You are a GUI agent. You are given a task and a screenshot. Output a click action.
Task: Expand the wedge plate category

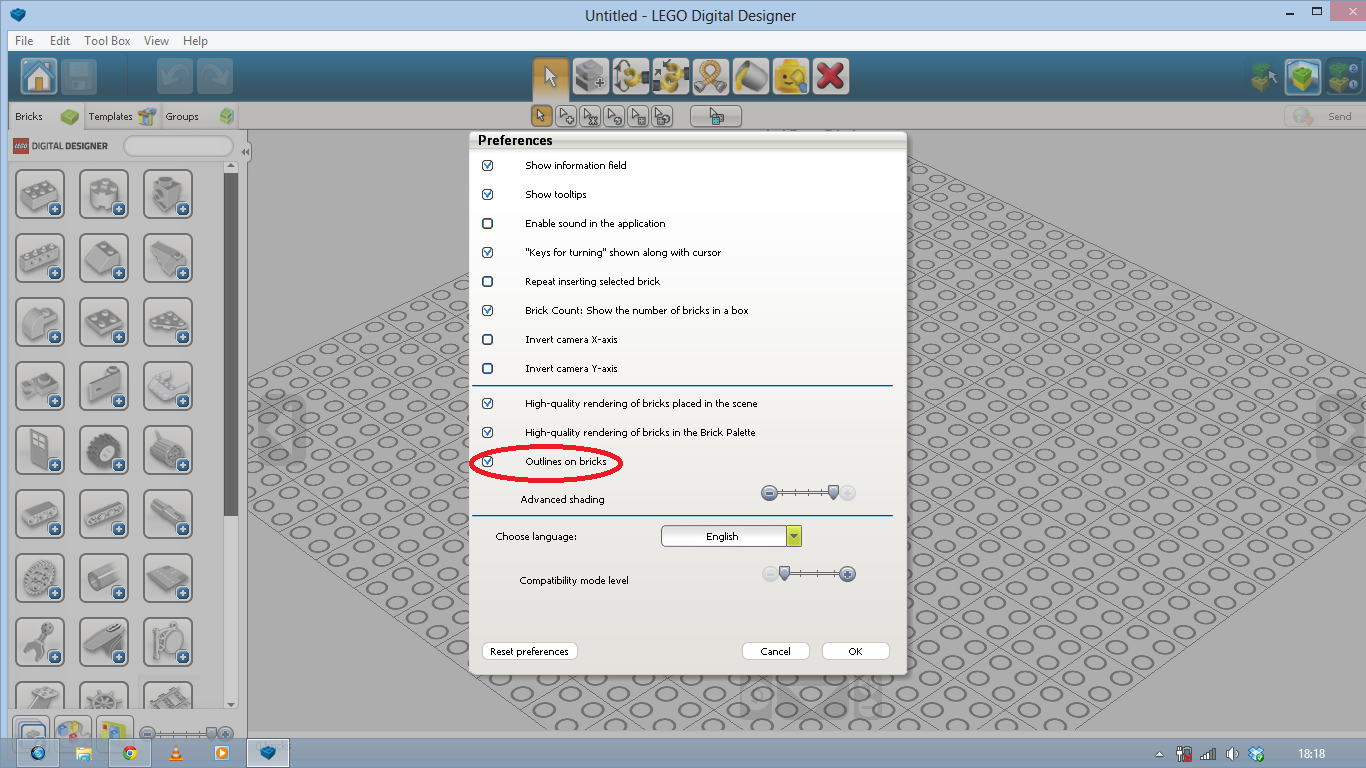(x=168, y=322)
